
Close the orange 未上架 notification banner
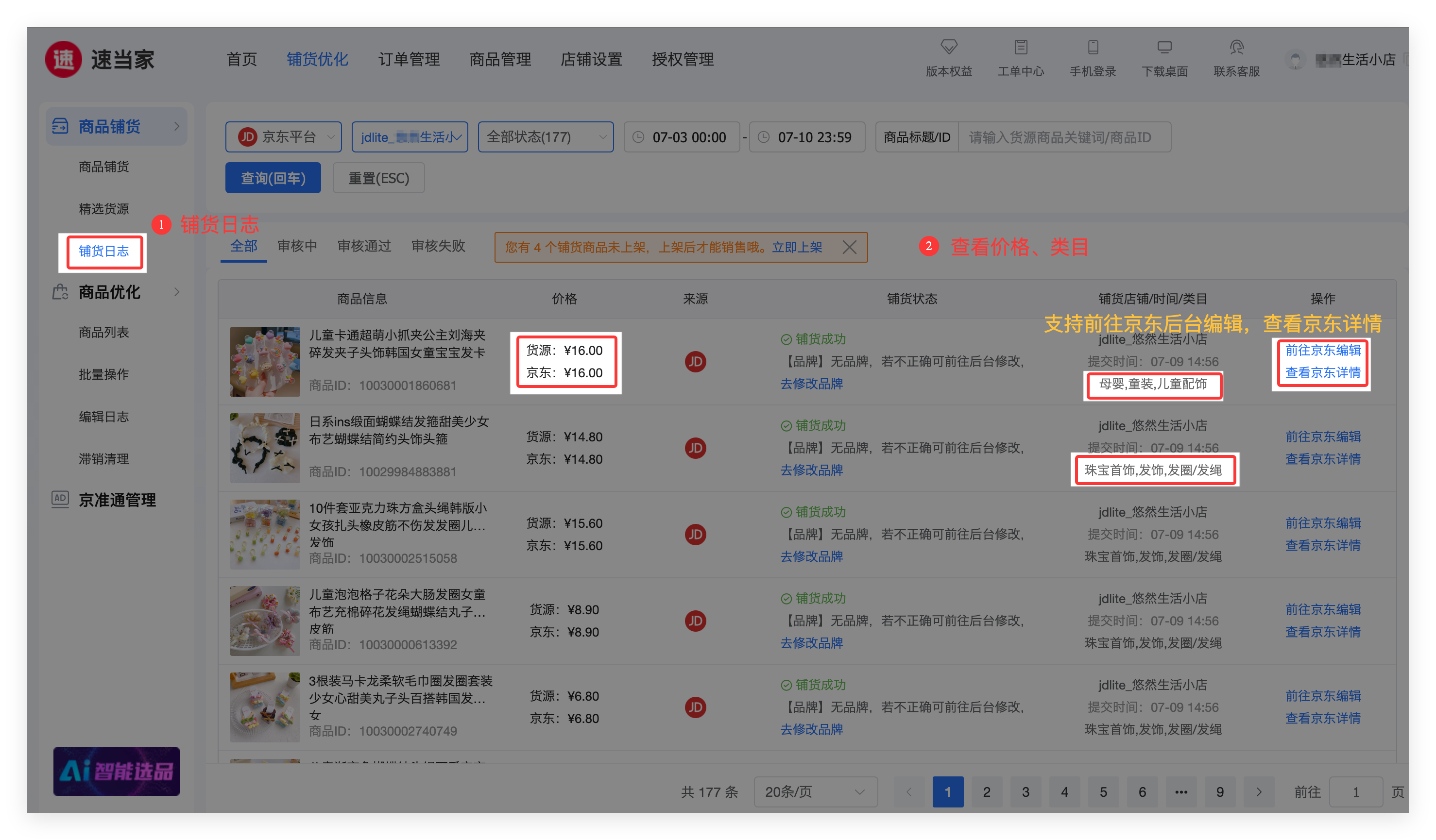click(849, 247)
